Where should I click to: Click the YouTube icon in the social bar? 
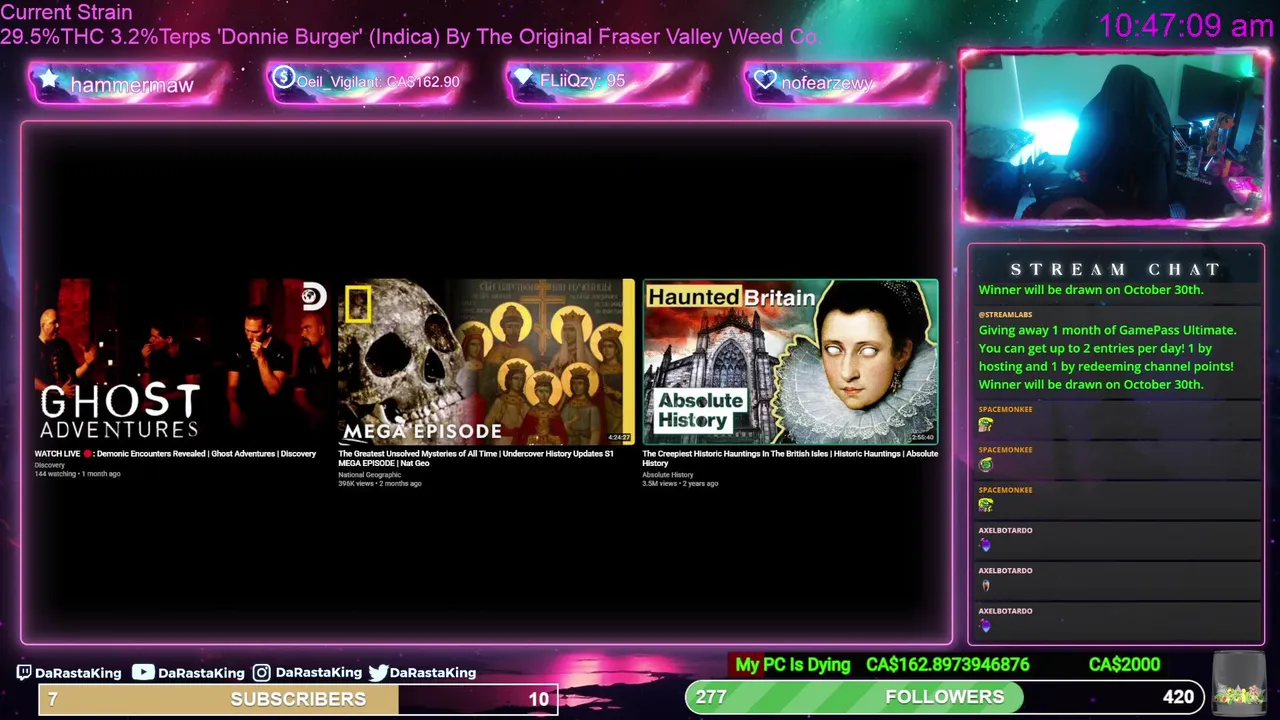(143, 672)
